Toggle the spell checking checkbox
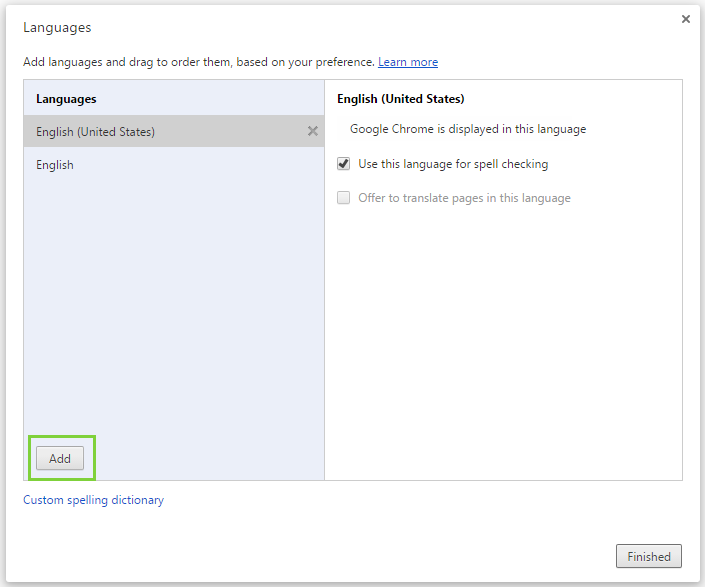The image size is (705, 587). [344, 164]
